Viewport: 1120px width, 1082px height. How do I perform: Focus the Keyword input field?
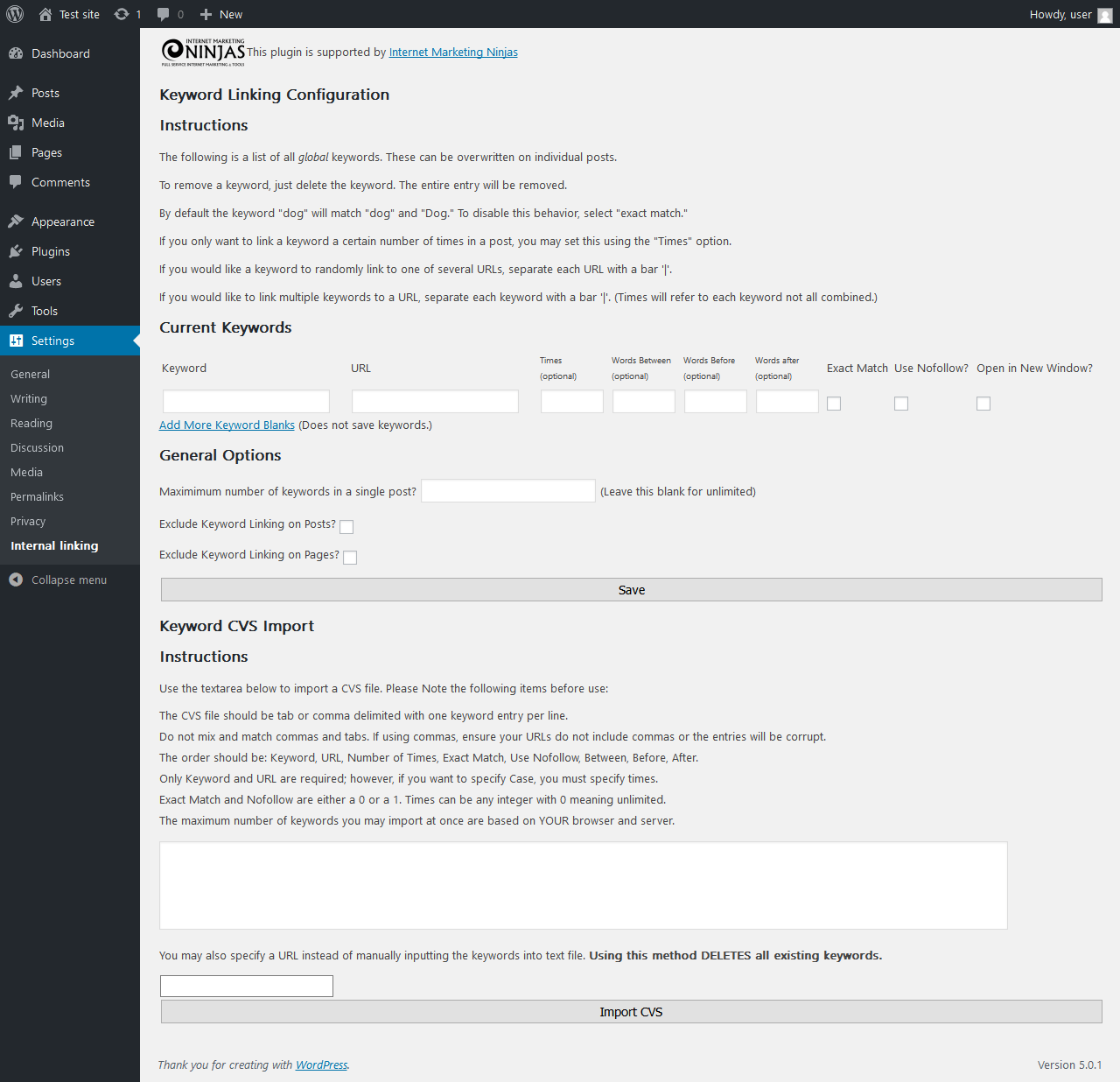(x=246, y=402)
